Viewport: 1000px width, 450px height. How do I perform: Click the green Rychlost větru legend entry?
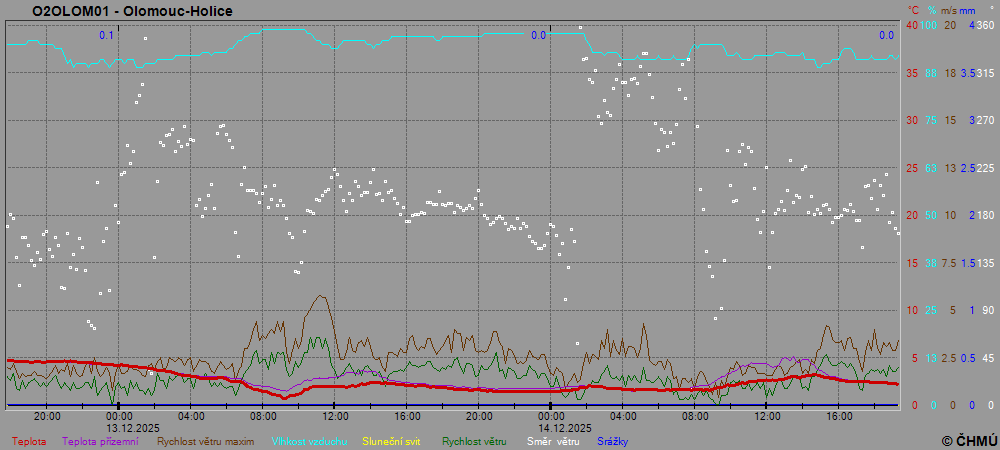tap(474, 440)
